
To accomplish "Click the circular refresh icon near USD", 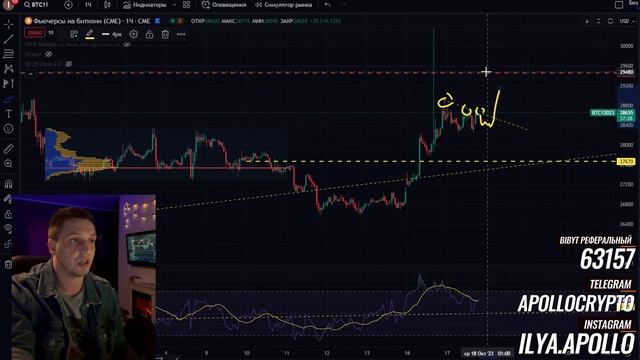I will point(610,21).
